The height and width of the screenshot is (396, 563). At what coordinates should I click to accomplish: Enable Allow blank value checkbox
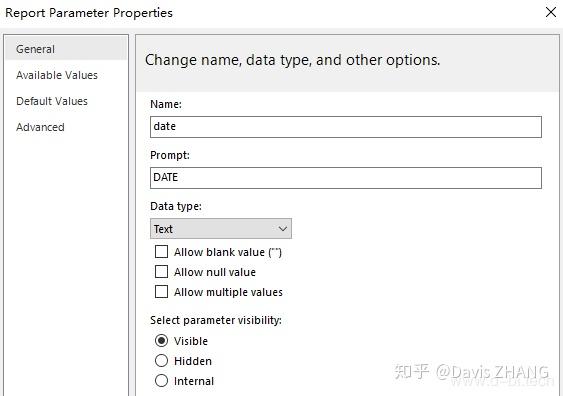161,252
